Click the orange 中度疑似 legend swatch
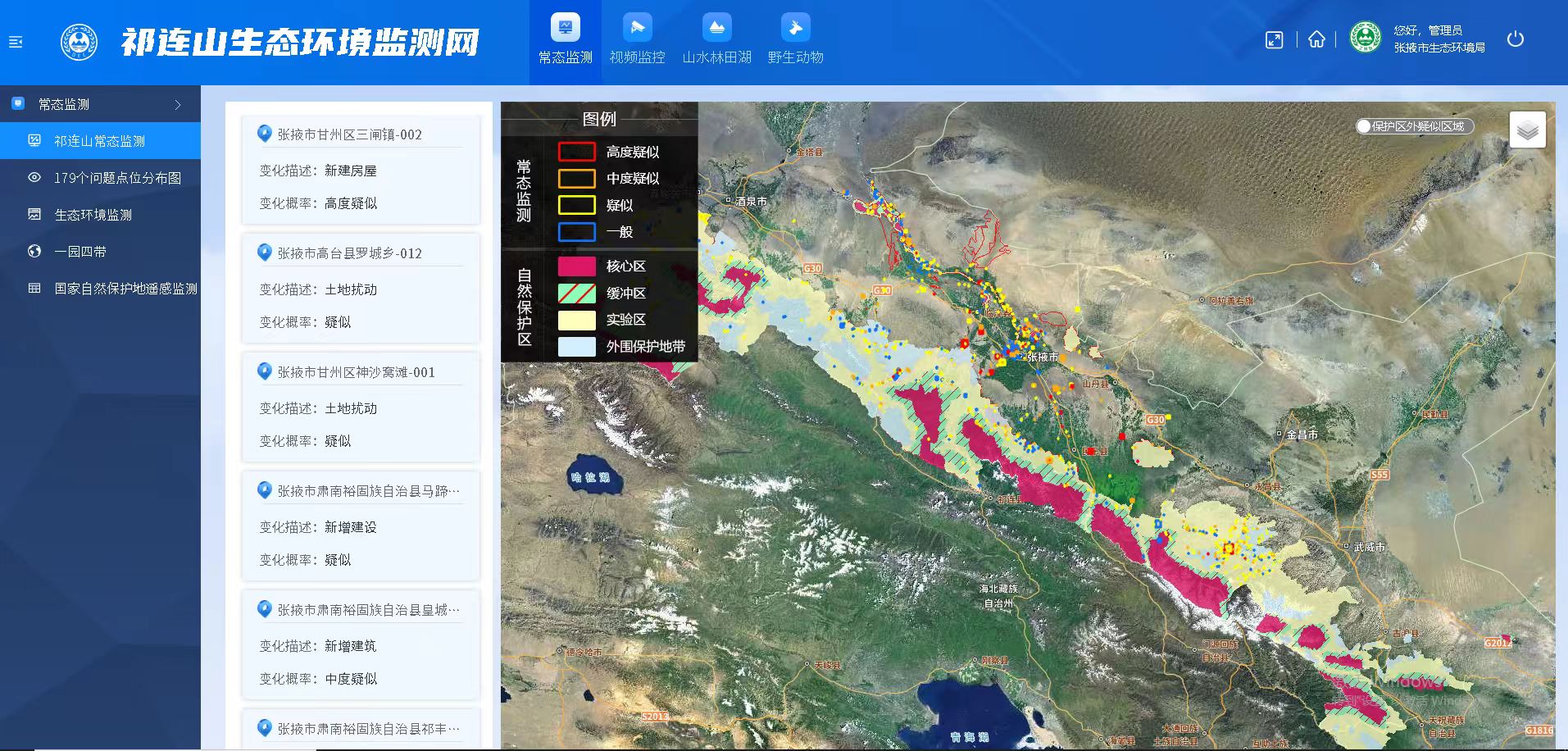Viewport: 1568px width, 751px height. (x=576, y=179)
